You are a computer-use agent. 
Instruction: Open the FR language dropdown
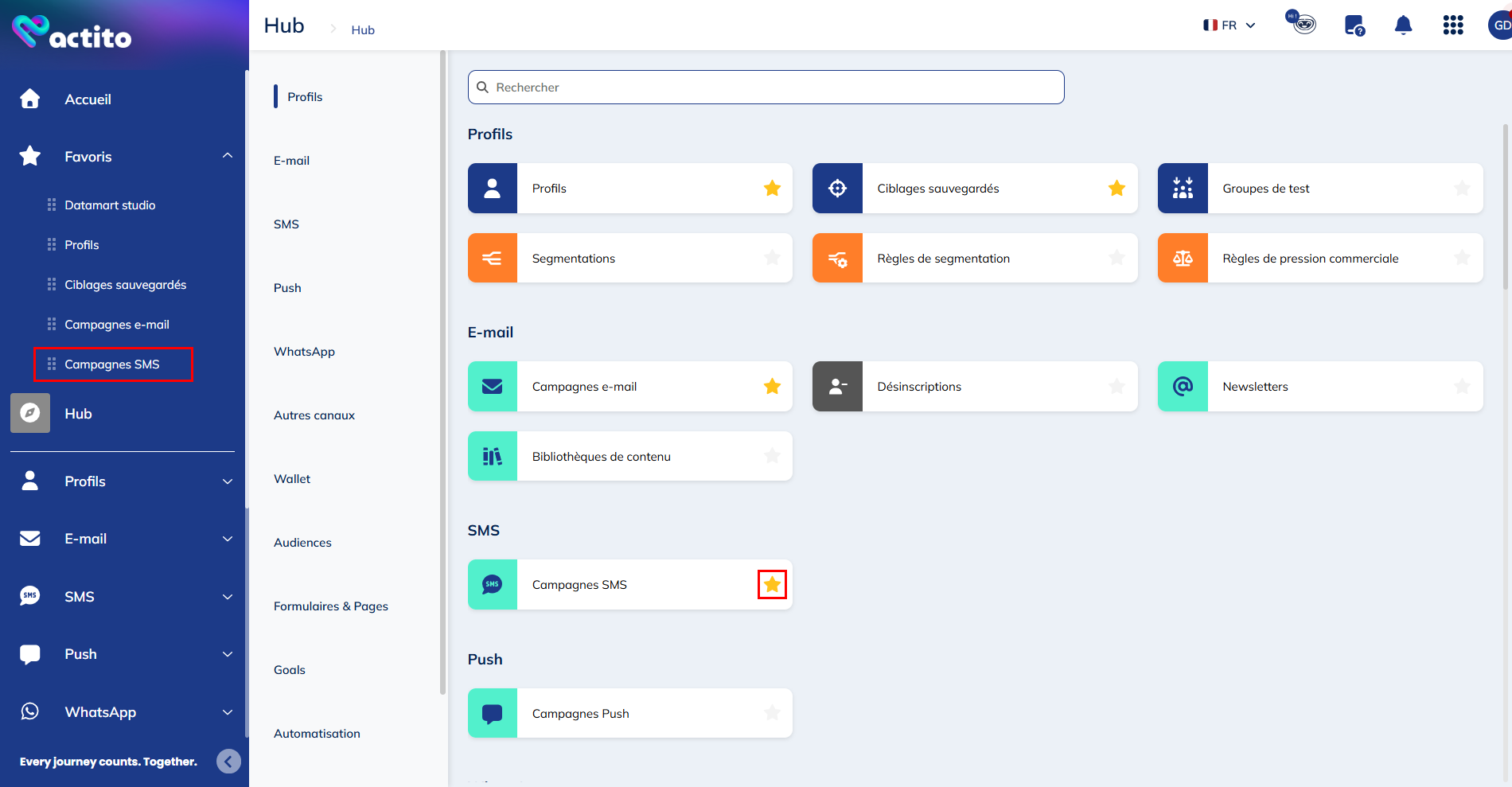[x=1229, y=25]
